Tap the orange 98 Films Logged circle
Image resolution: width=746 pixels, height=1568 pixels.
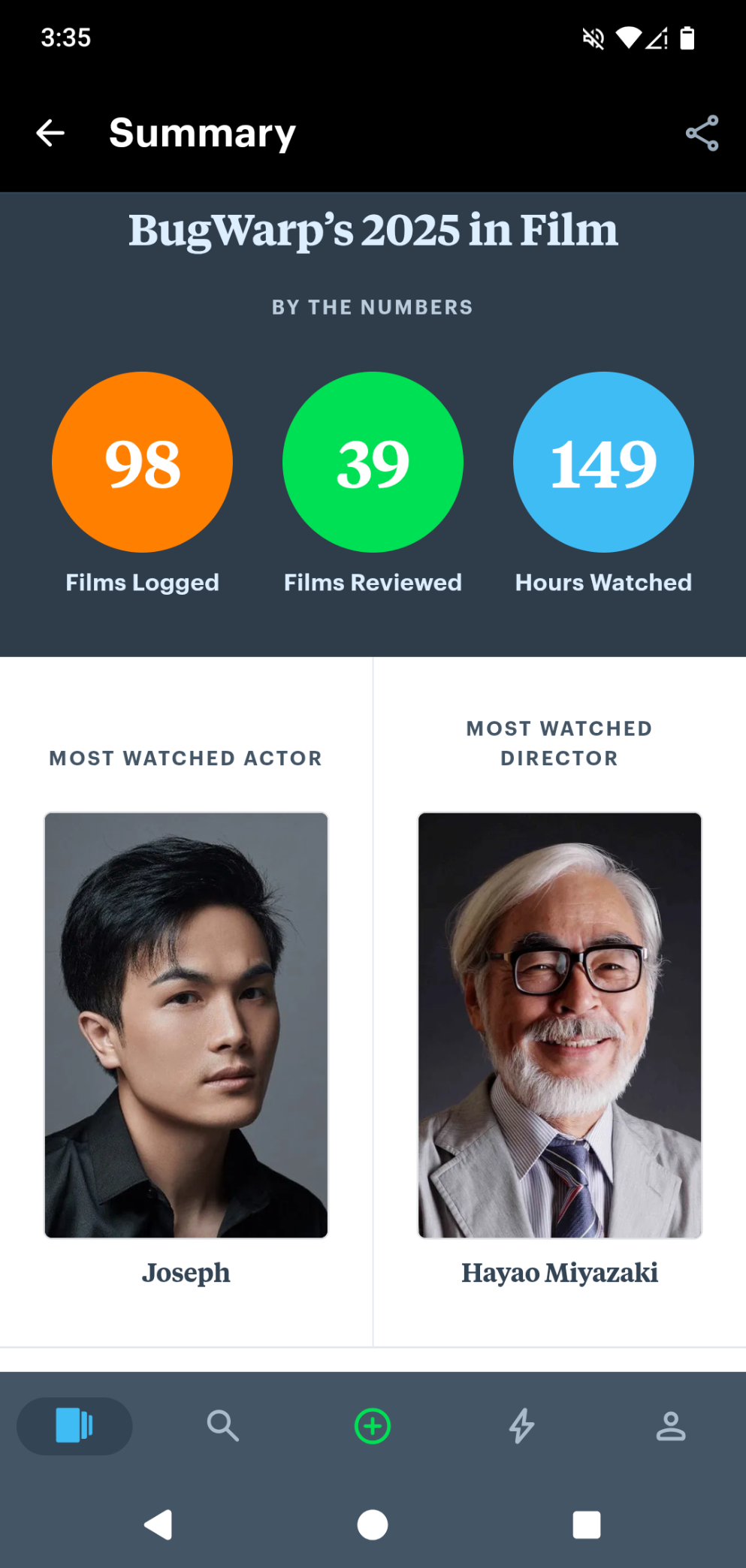point(142,462)
